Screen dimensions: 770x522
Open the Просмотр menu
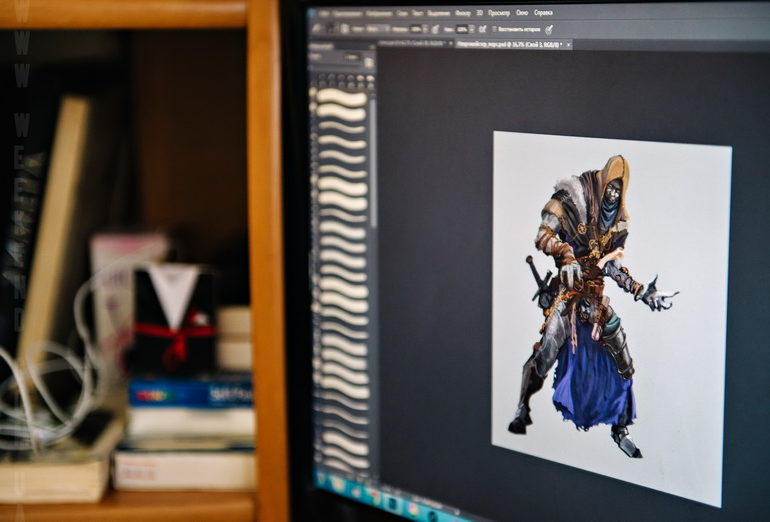pyautogui.click(x=499, y=13)
